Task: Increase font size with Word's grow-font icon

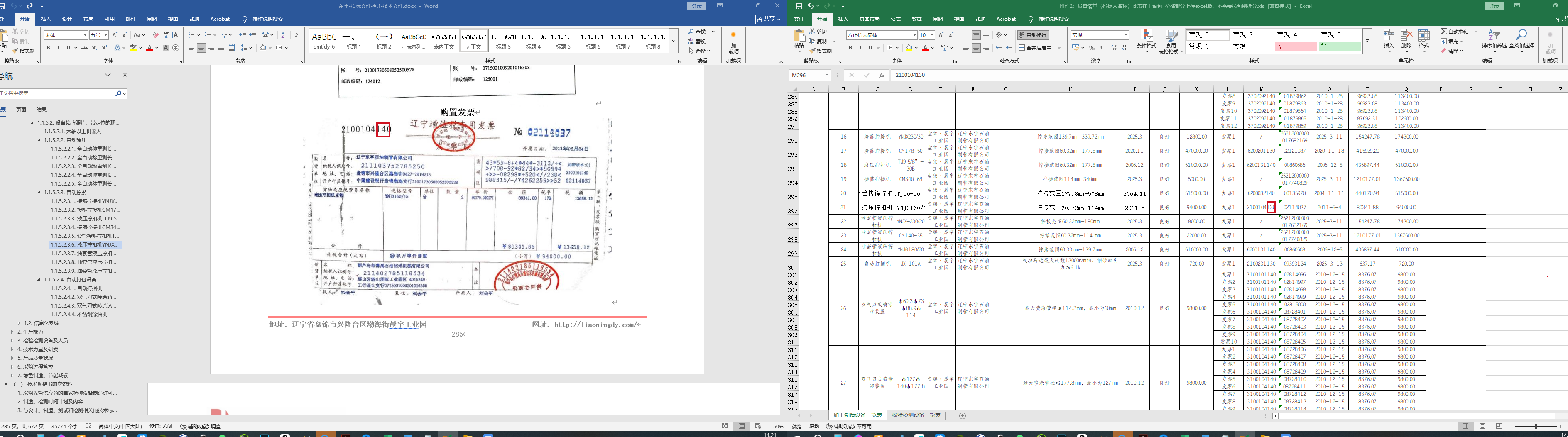Action: pos(115,35)
